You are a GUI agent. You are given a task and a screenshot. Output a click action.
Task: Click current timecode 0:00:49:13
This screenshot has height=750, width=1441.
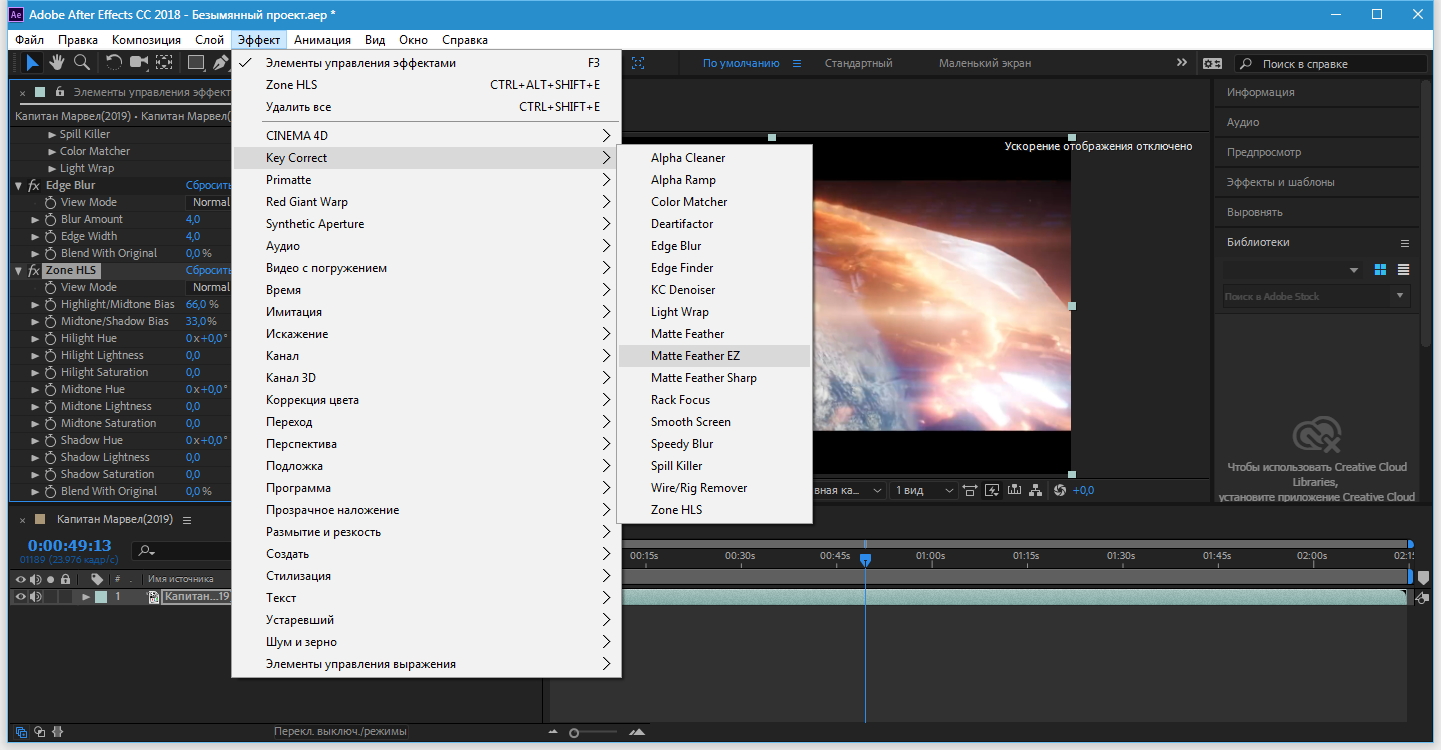[69, 545]
